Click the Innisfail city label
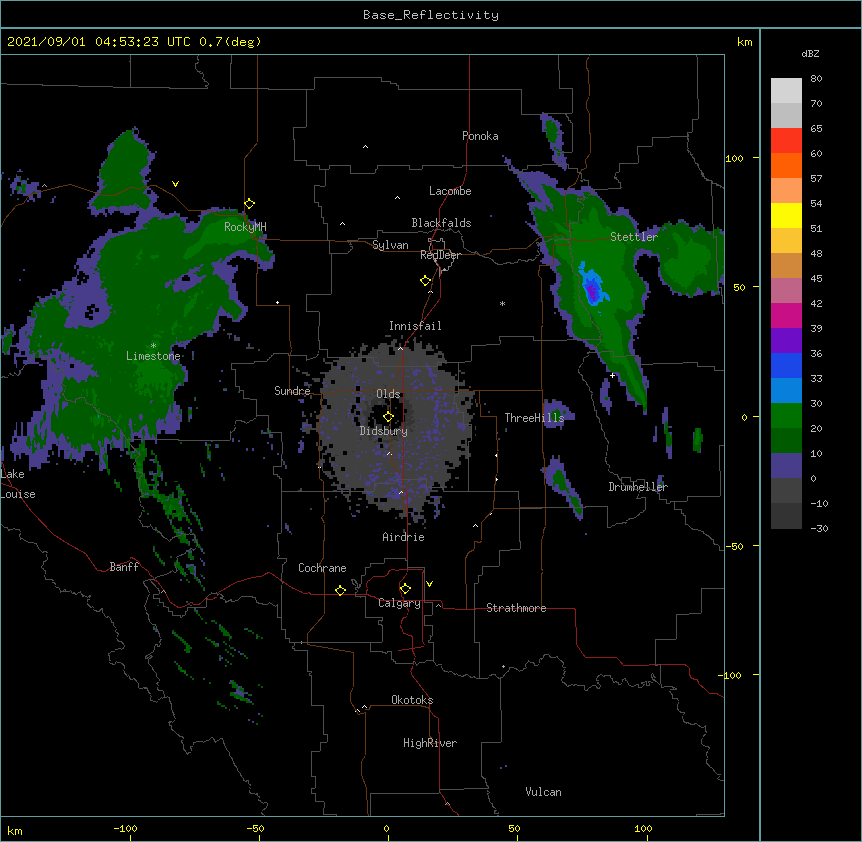Viewport: 862px width, 842px height. (x=415, y=326)
